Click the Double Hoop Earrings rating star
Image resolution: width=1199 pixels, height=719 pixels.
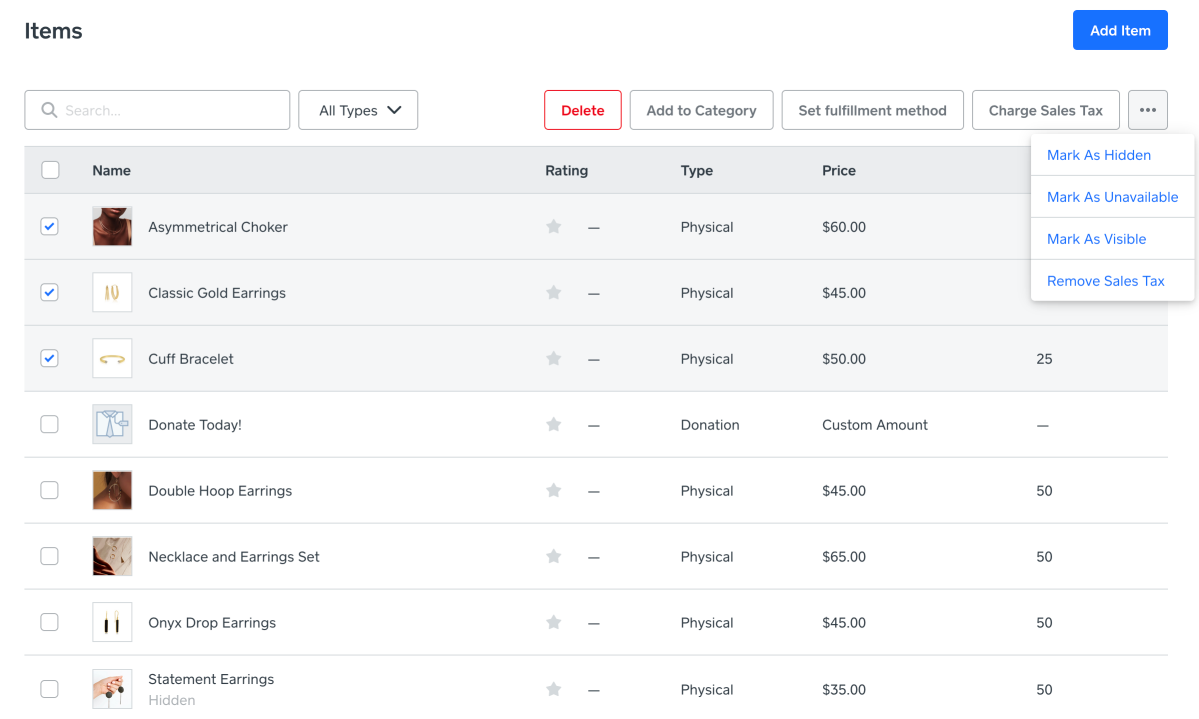pyautogui.click(x=554, y=491)
